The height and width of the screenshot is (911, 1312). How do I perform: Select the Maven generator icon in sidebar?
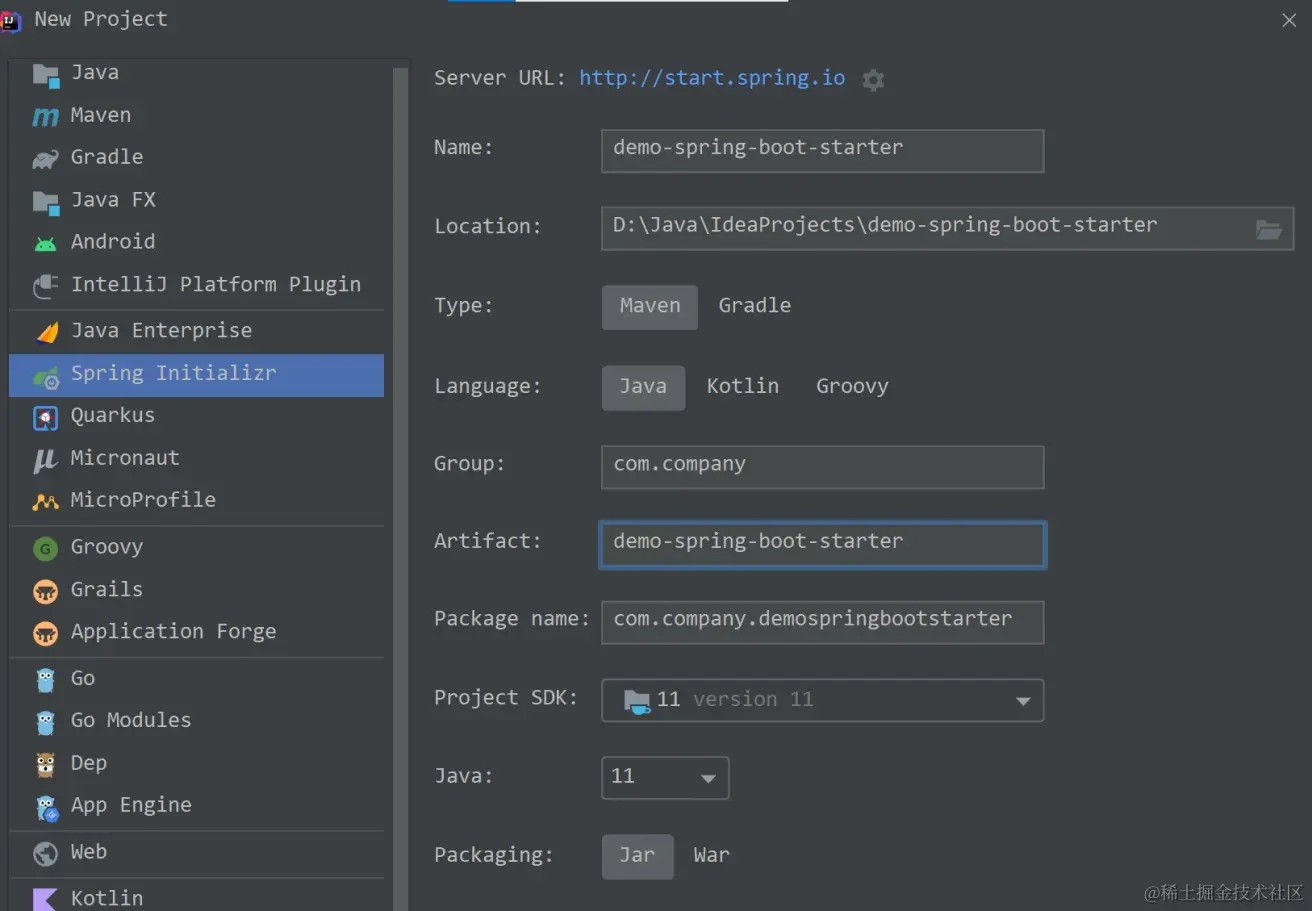(x=45, y=116)
